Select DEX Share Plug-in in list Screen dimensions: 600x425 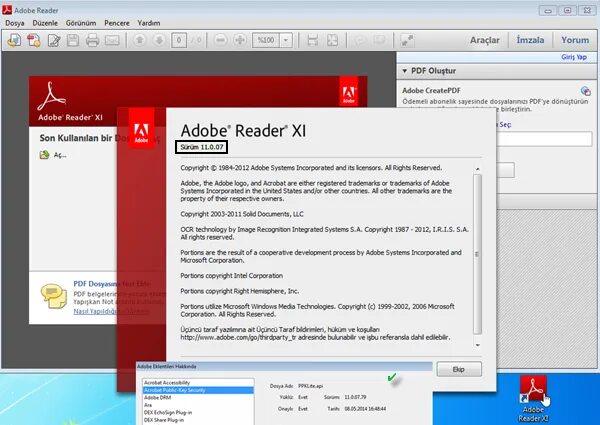(x=198, y=420)
